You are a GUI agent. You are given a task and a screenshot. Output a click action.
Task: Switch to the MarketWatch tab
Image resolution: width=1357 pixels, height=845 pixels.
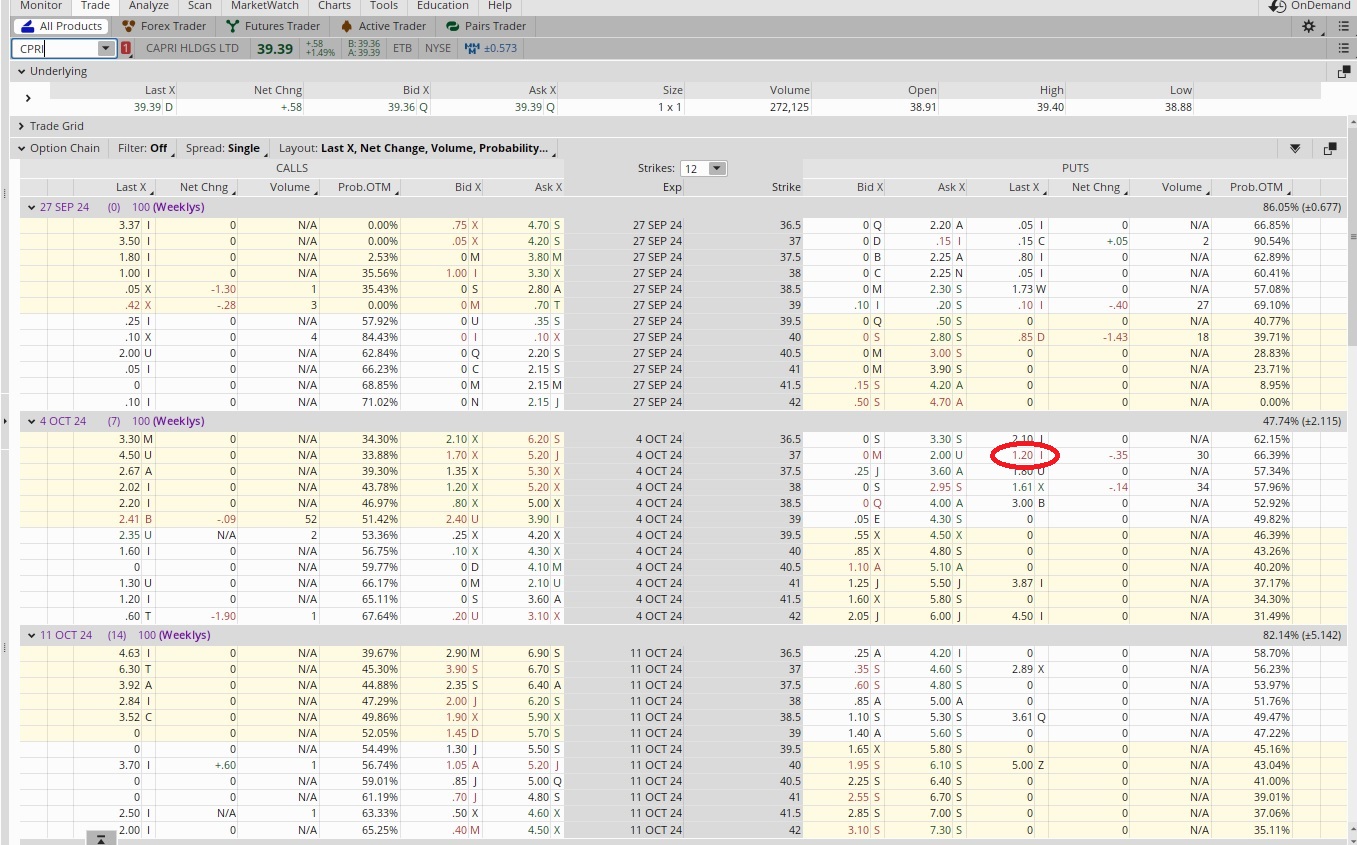click(265, 6)
